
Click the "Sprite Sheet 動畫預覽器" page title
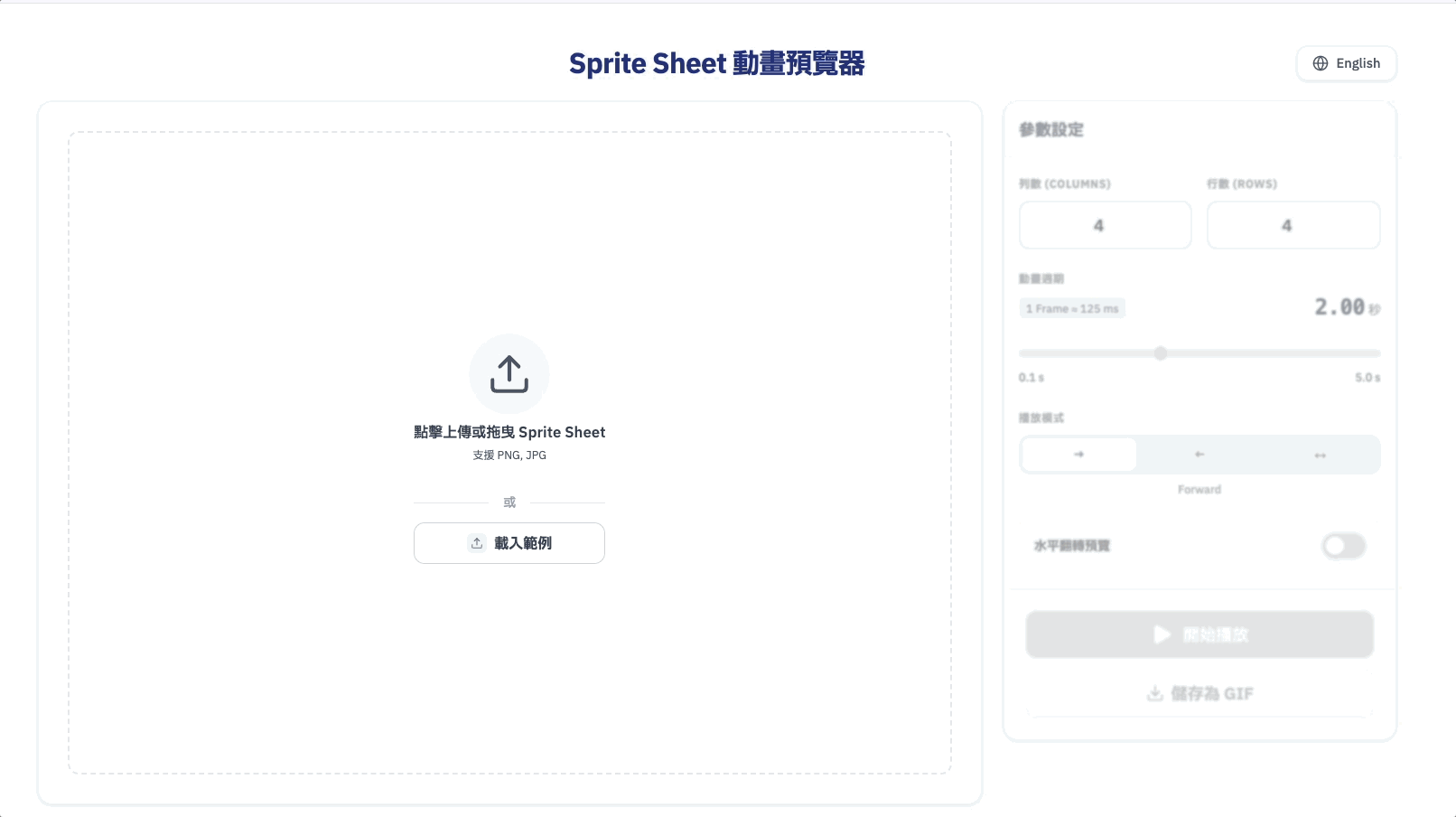(x=716, y=63)
